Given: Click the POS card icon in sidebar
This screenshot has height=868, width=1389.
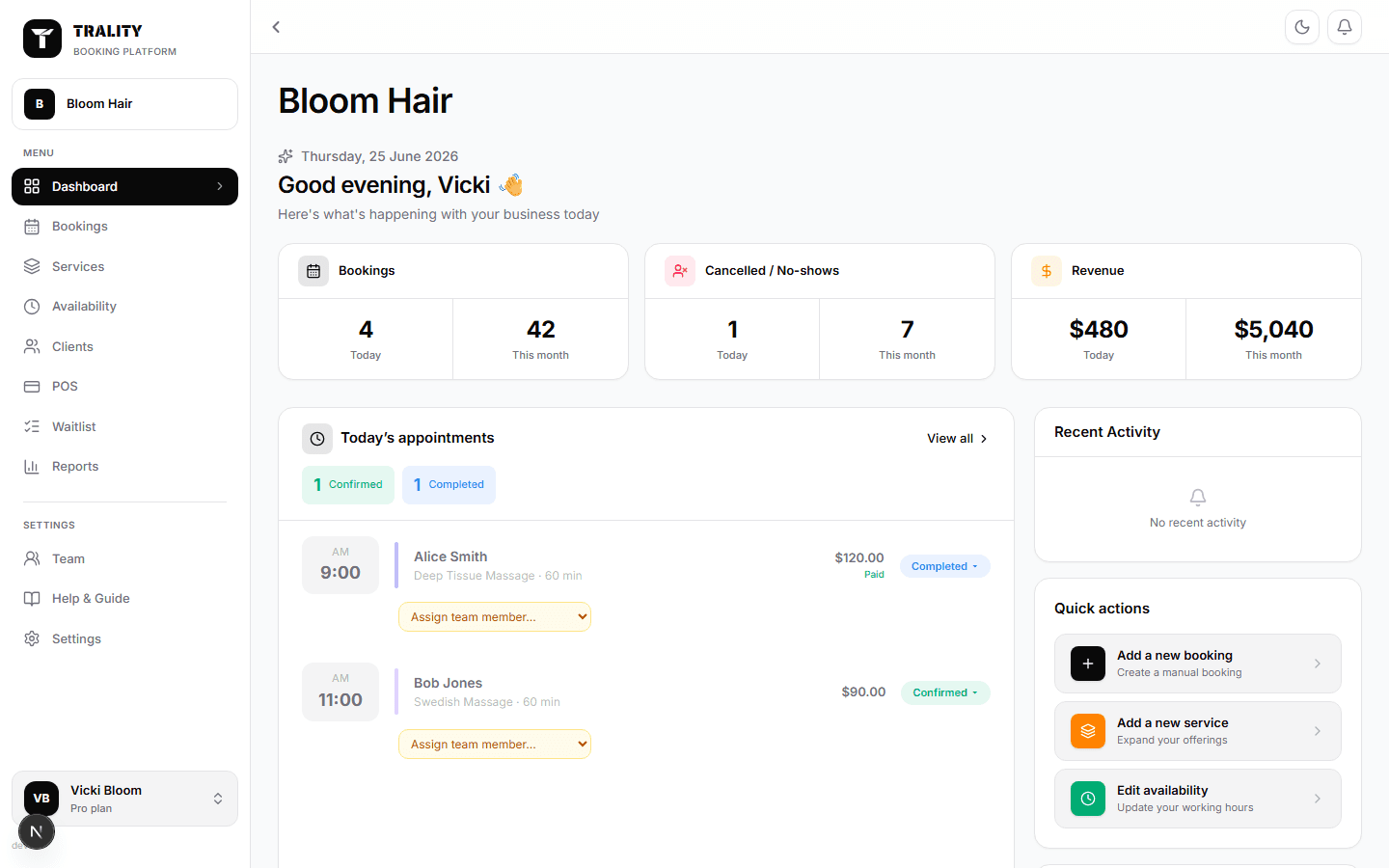Looking at the screenshot, I should (32, 387).
